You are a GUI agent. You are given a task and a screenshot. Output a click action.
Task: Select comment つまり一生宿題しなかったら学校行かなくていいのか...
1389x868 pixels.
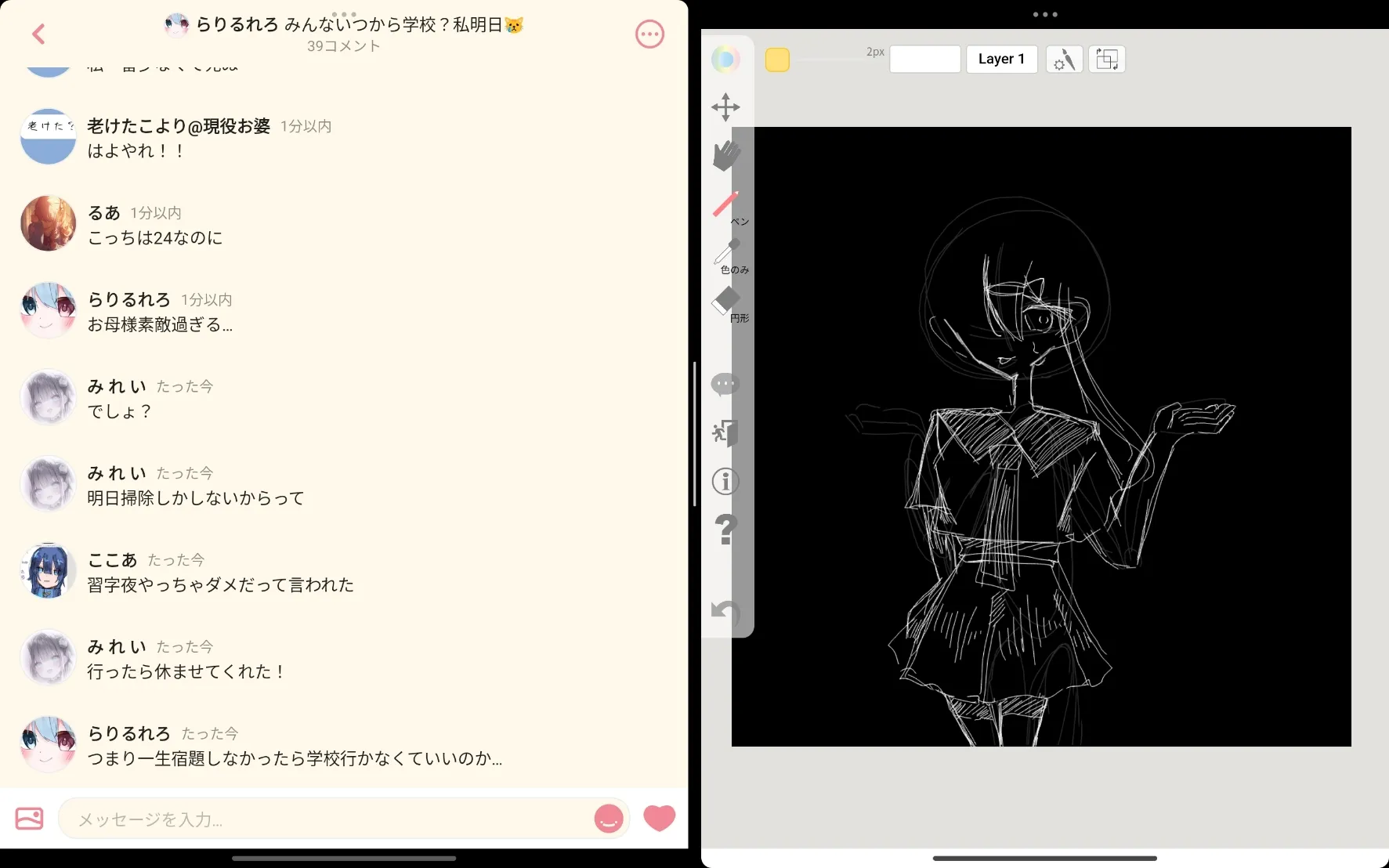[x=295, y=759]
